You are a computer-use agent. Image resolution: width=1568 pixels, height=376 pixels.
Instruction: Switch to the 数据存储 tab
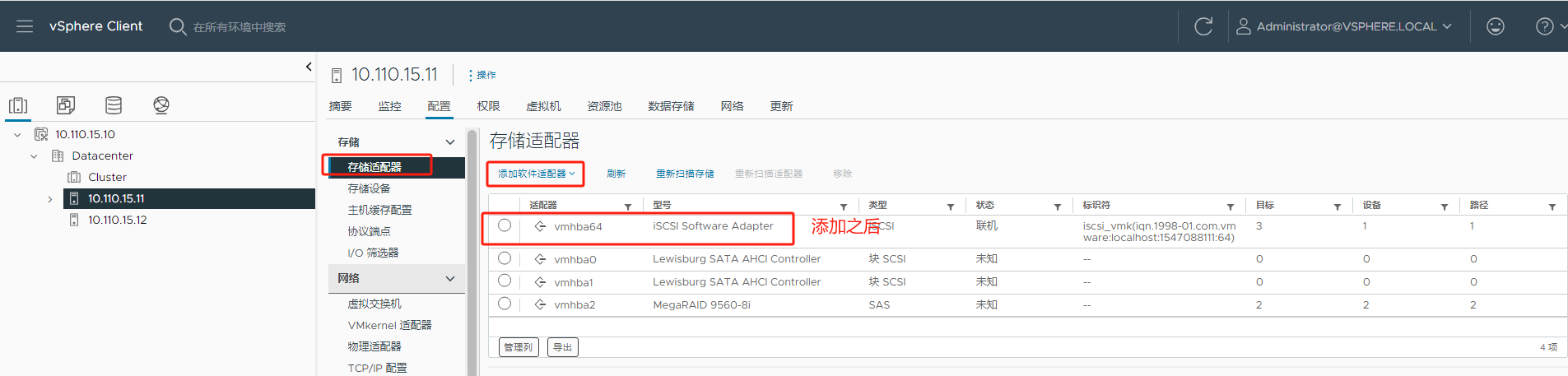point(671,106)
